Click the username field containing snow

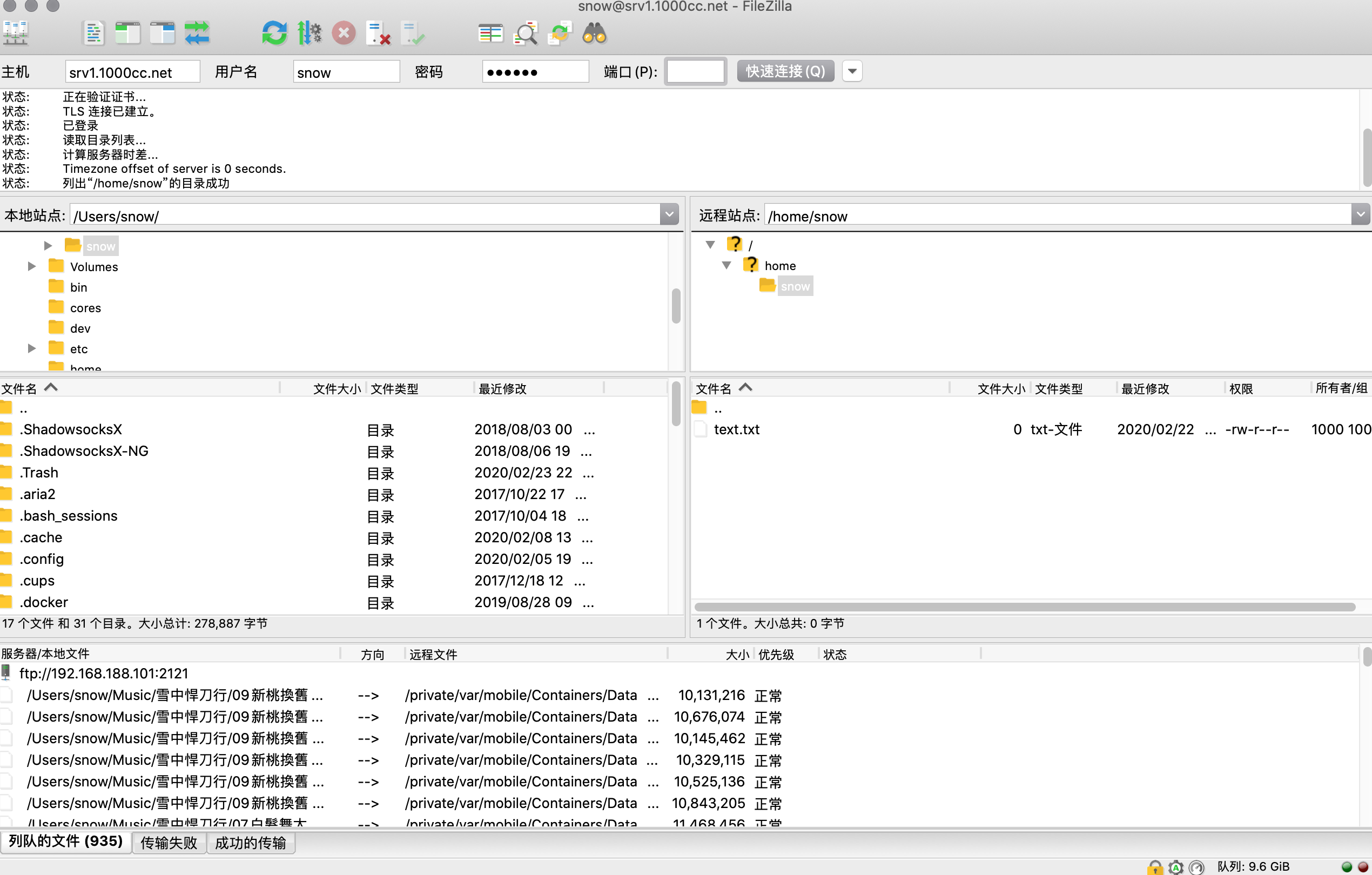pyautogui.click(x=346, y=72)
